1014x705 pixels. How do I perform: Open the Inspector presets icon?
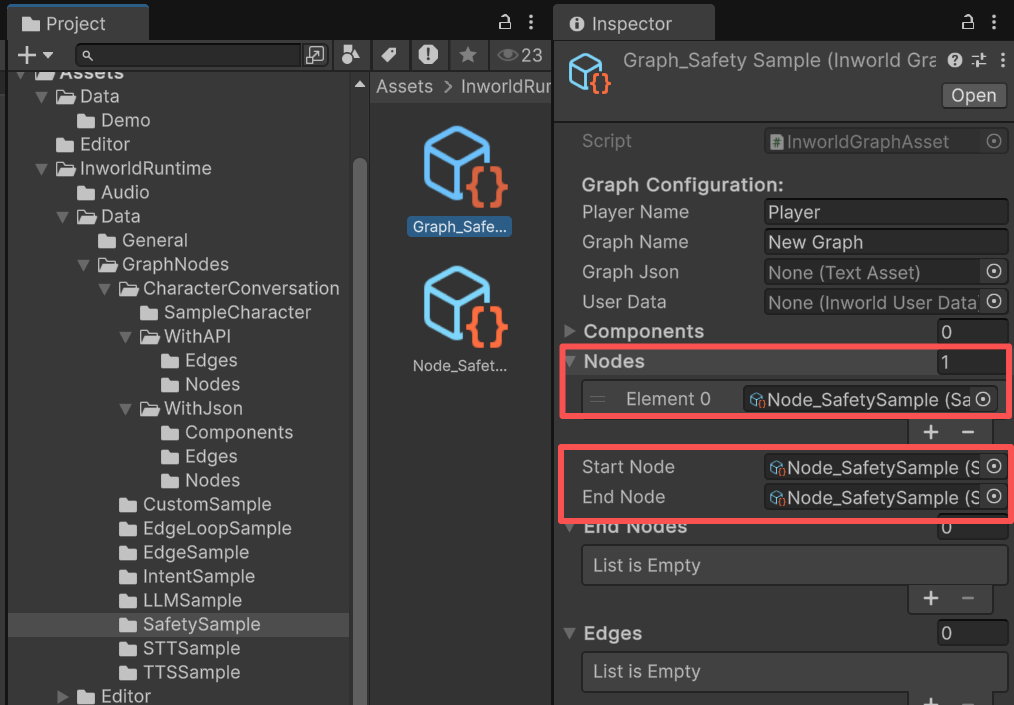coord(979,60)
